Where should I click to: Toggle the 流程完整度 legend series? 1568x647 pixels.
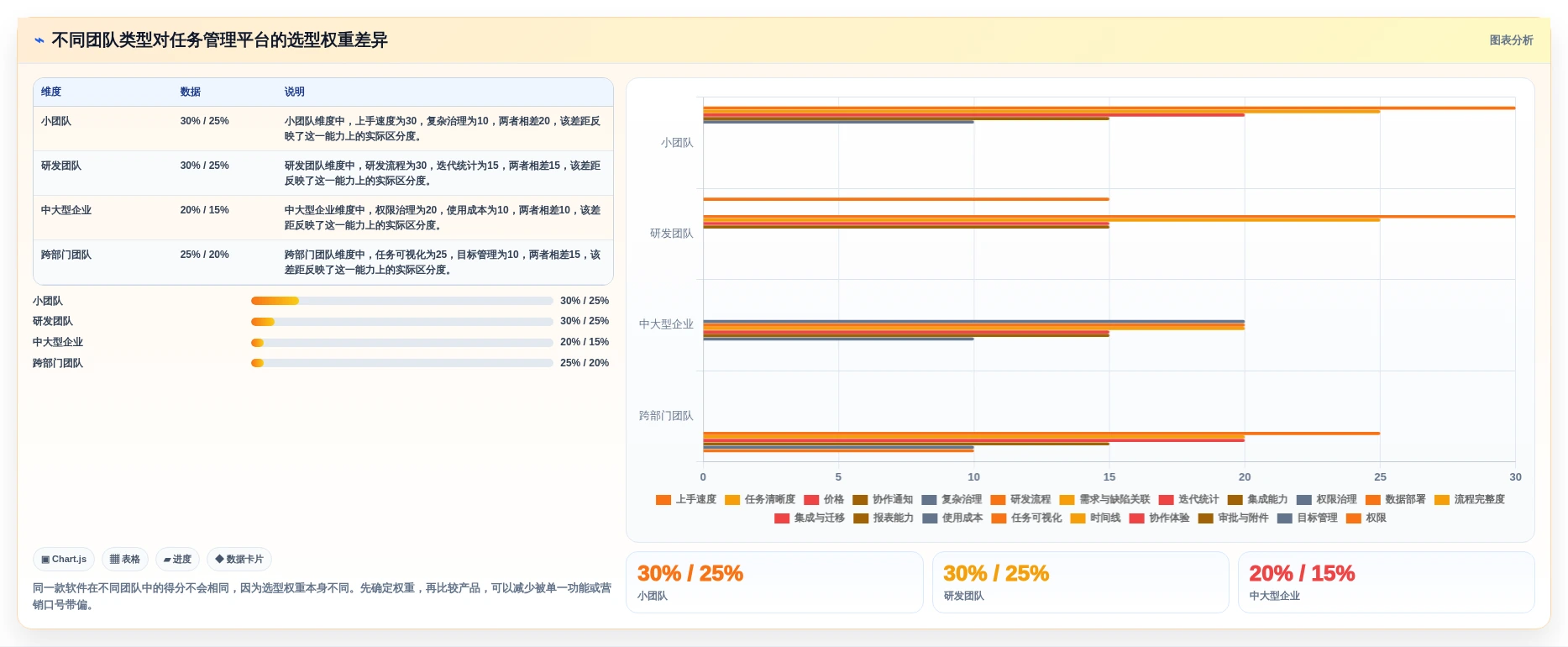tap(1469, 499)
